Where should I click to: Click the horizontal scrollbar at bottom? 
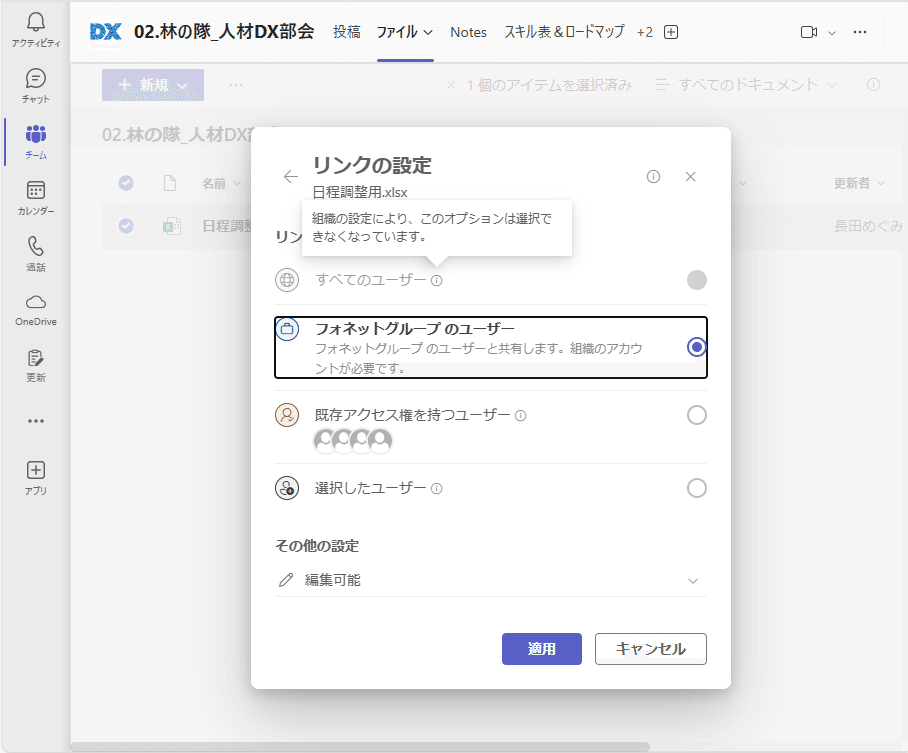click(x=360, y=747)
